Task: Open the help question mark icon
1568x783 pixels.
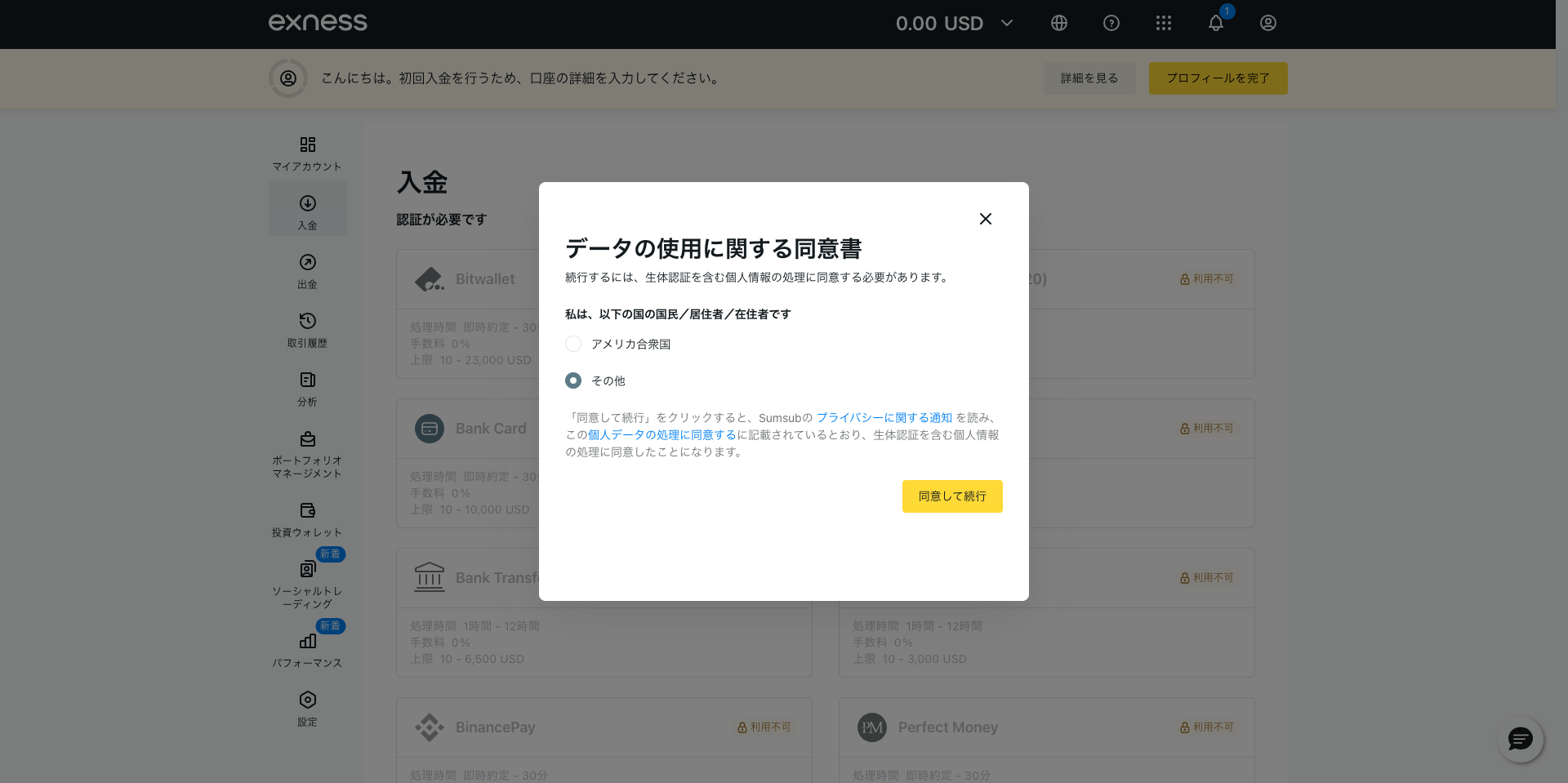Action: [x=1111, y=23]
